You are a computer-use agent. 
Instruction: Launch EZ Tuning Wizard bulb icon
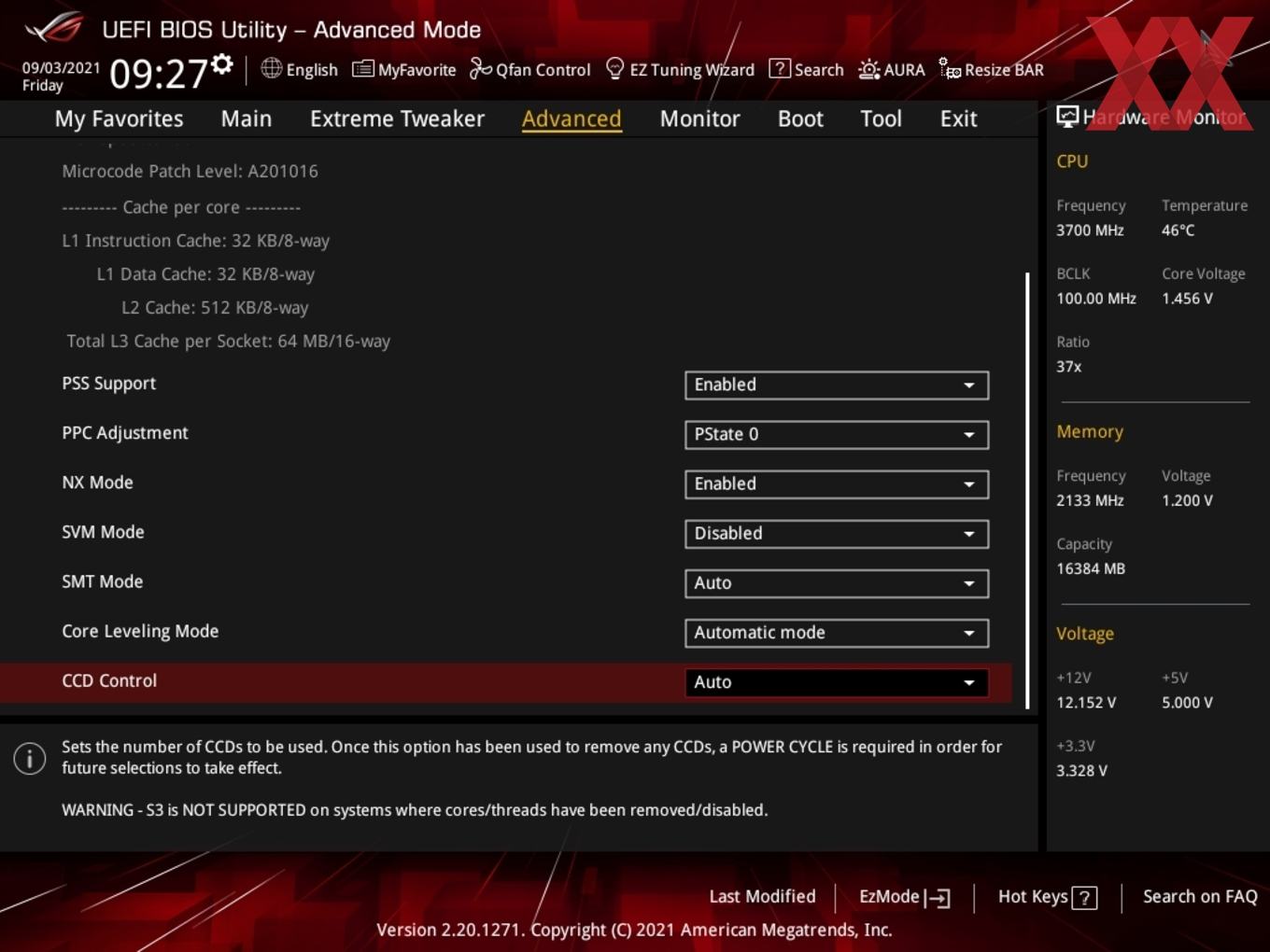[x=614, y=68]
